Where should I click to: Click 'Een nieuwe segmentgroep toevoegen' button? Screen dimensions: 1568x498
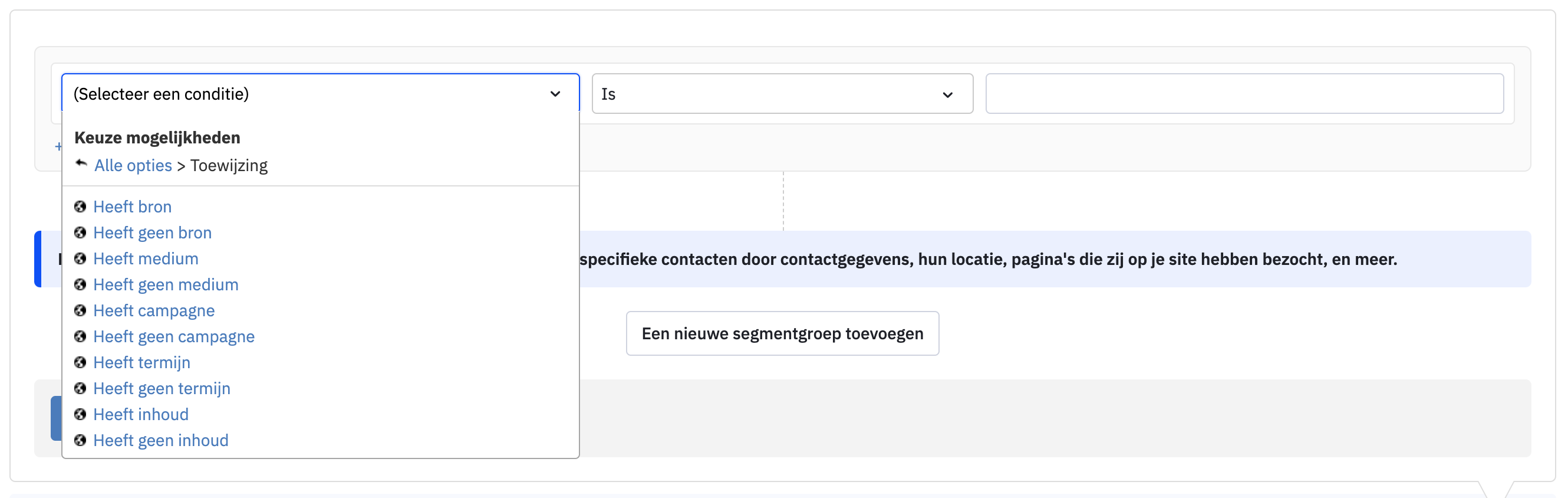click(782, 333)
